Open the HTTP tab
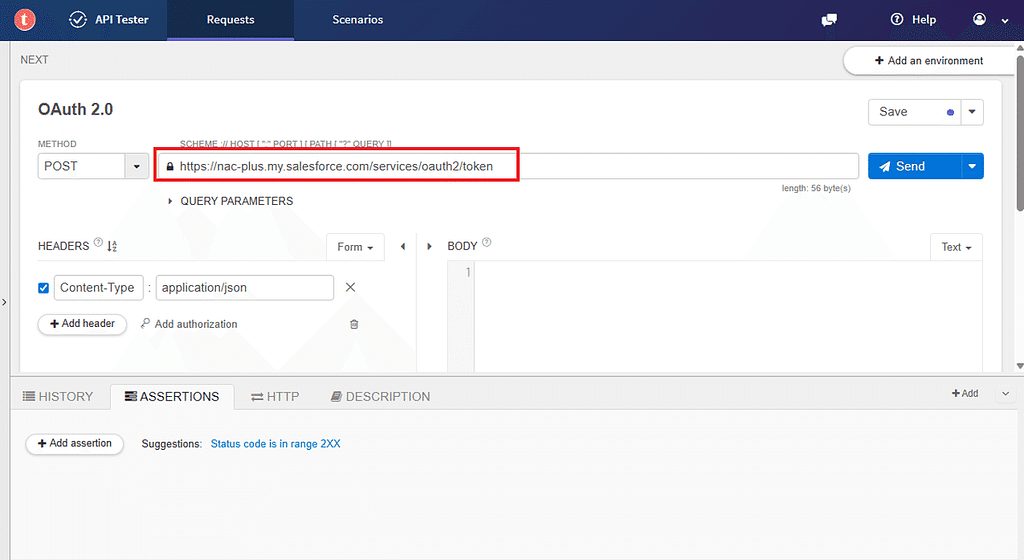 [x=276, y=397]
